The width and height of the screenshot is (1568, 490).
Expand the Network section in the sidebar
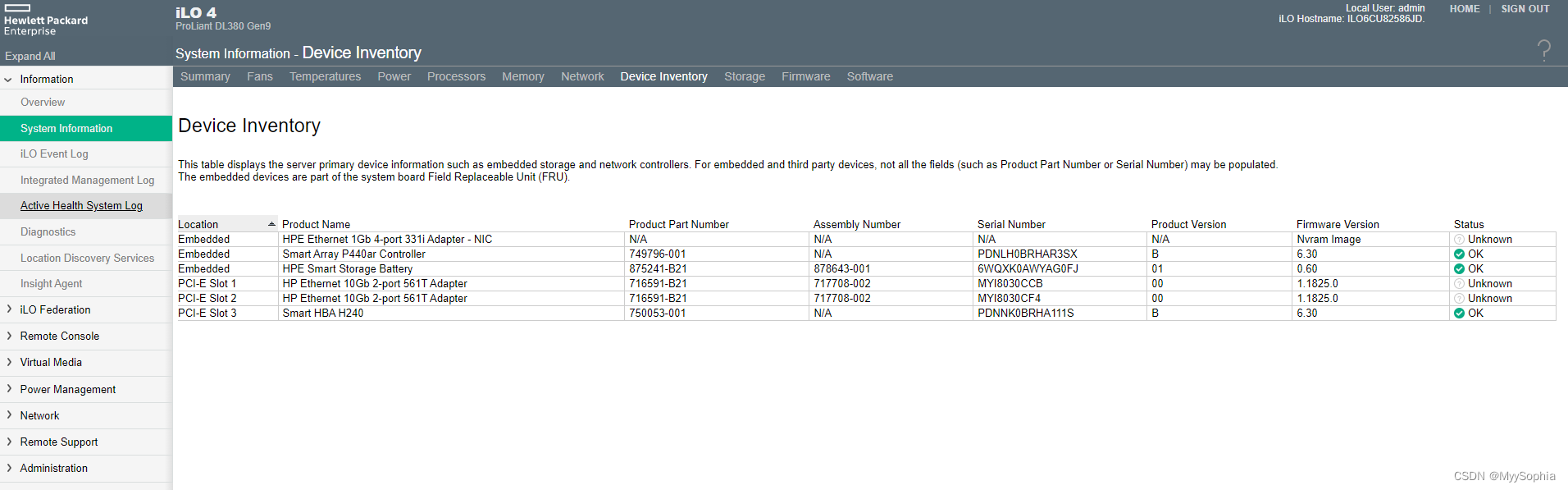click(8, 415)
